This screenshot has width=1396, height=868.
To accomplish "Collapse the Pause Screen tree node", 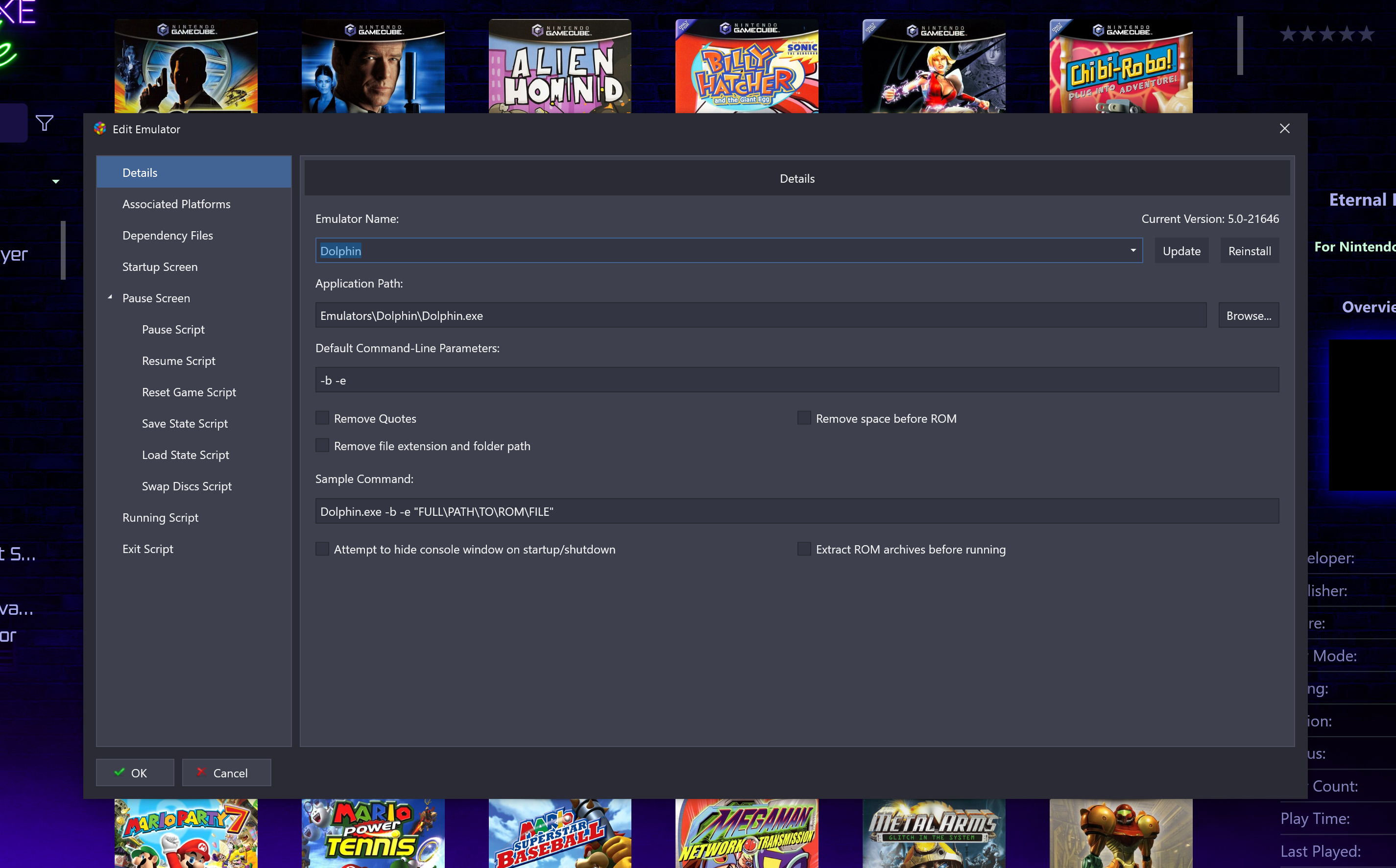I will point(110,297).
